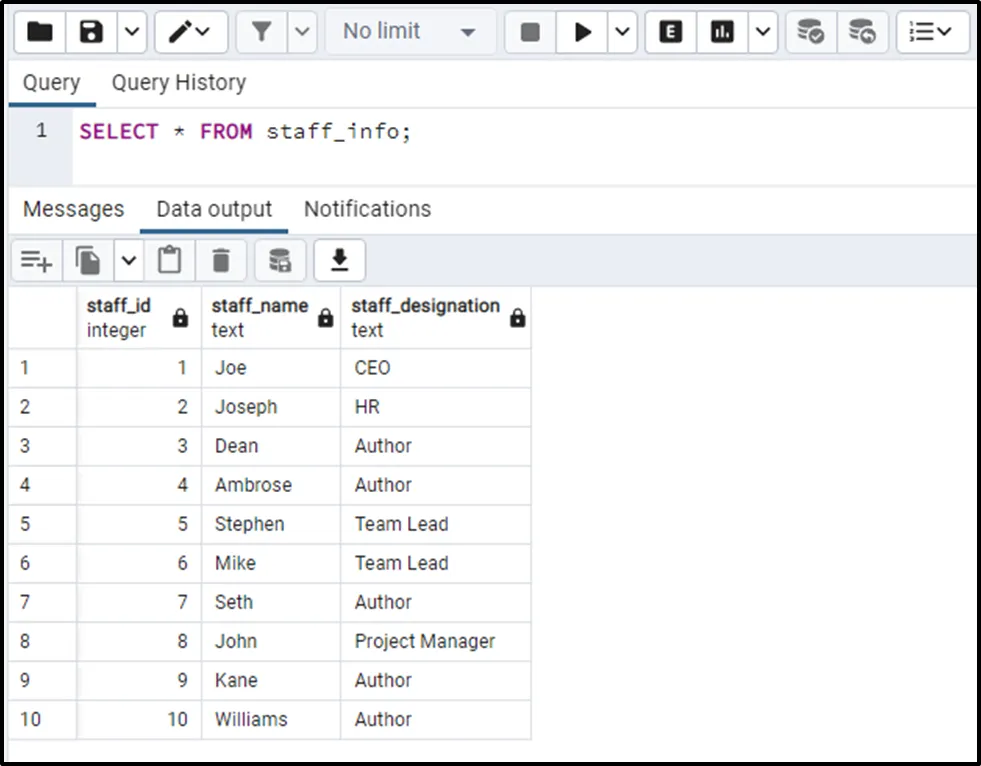Switch to the Query History tab
This screenshot has width=981, height=766.
pos(178,83)
